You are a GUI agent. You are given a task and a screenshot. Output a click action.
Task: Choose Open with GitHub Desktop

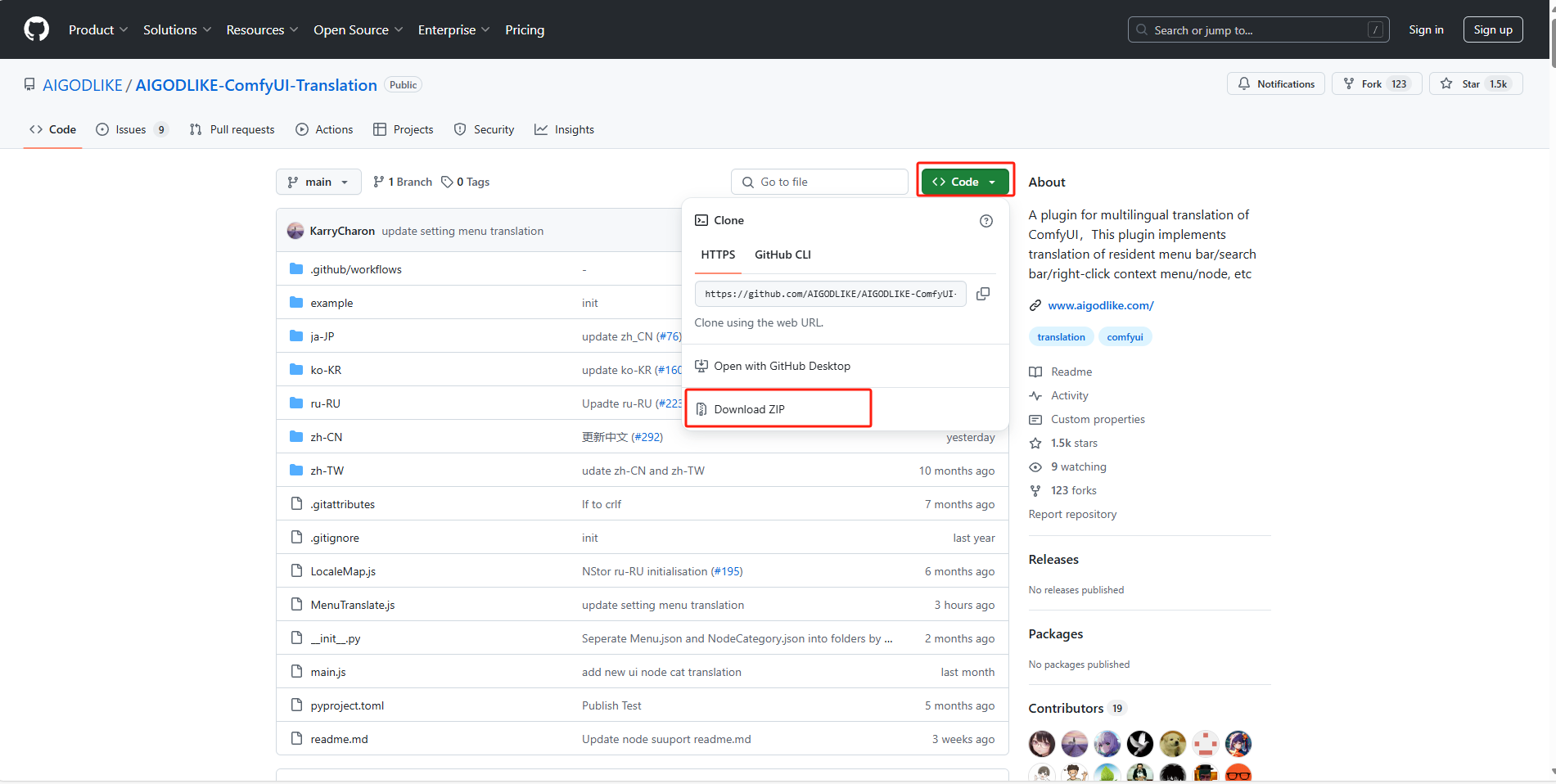click(x=782, y=366)
